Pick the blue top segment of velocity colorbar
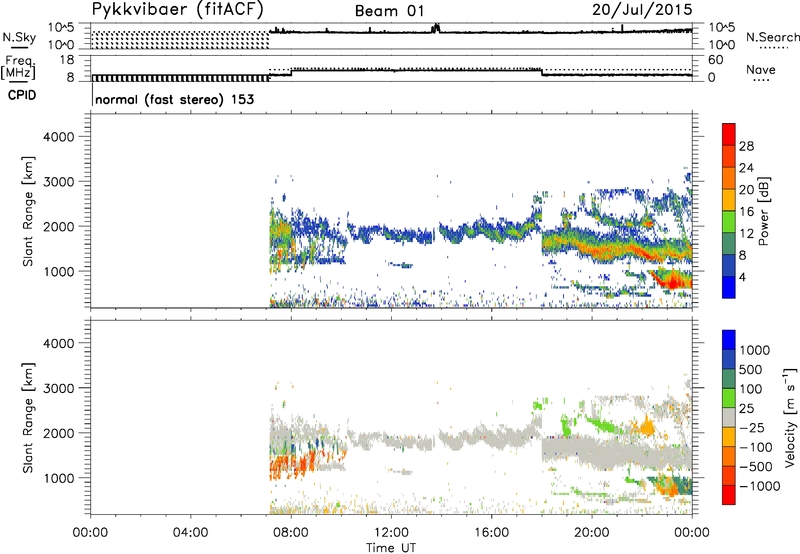The width and height of the screenshot is (800, 554). pos(729,340)
